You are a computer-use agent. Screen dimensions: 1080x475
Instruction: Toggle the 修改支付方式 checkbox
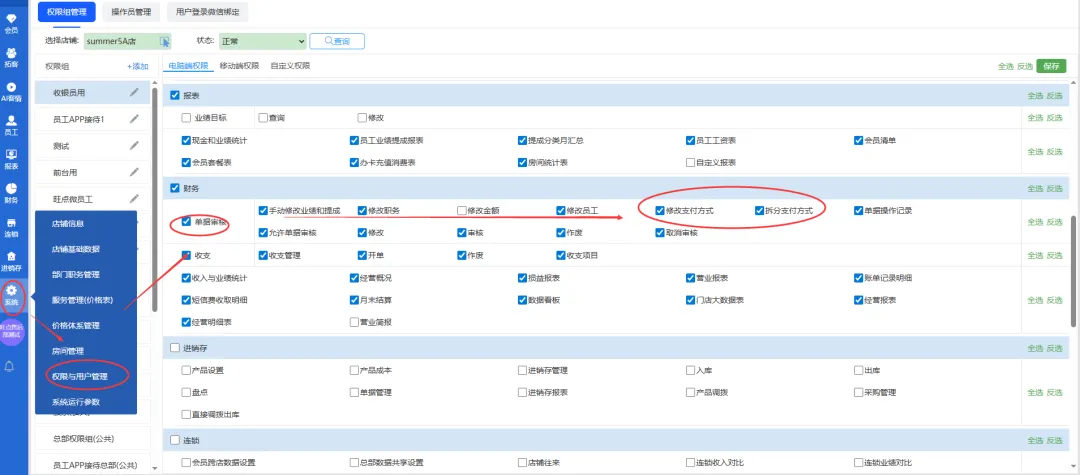pyautogui.click(x=660, y=210)
